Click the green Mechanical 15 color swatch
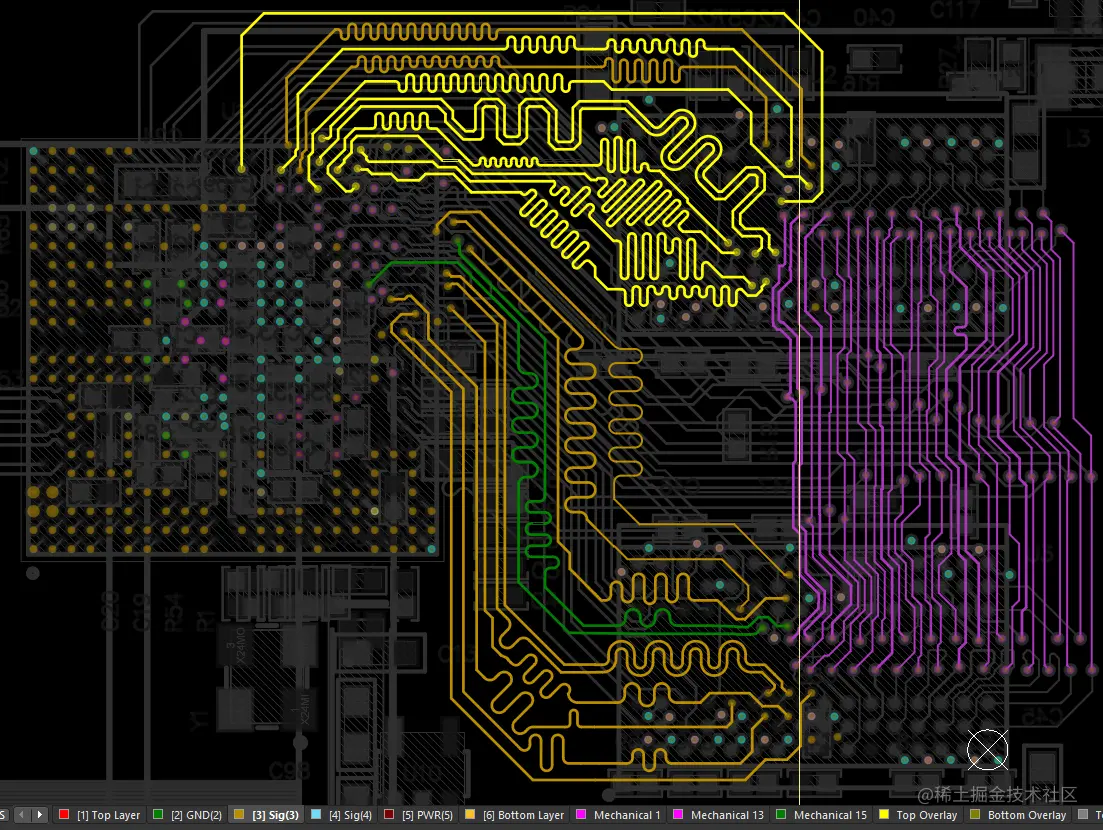The height and width of the screenshot is (830, 1103). click(x=781, y=815)
